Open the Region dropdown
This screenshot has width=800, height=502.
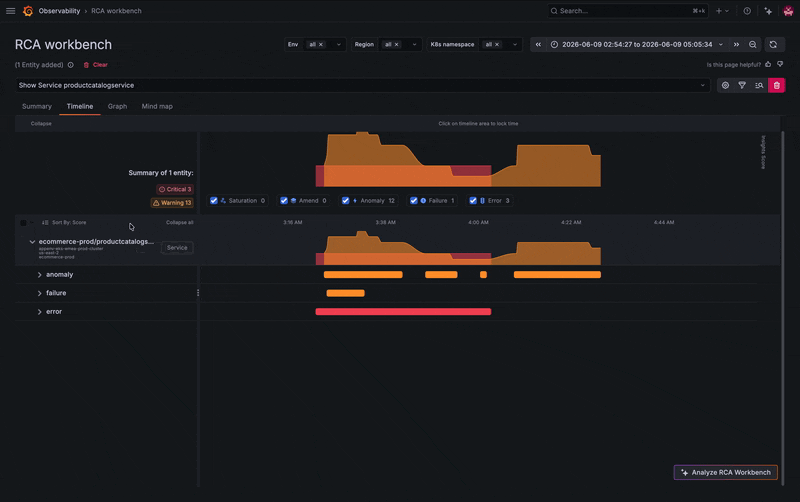(x=414, y=44)
